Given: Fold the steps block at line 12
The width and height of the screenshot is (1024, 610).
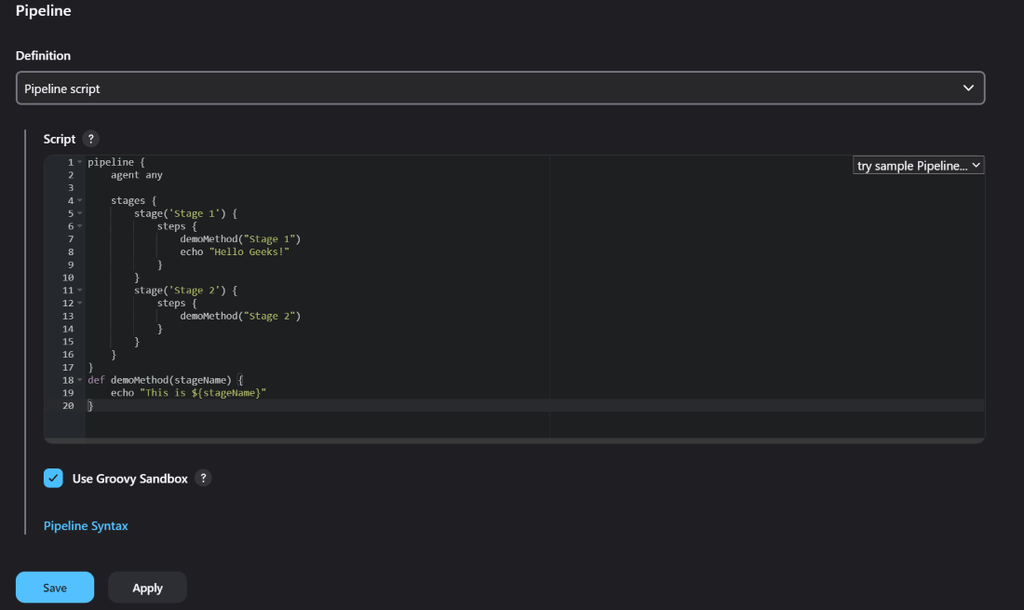Looking at the screenshot, I should pyautogui.click(x=80, y=304).
